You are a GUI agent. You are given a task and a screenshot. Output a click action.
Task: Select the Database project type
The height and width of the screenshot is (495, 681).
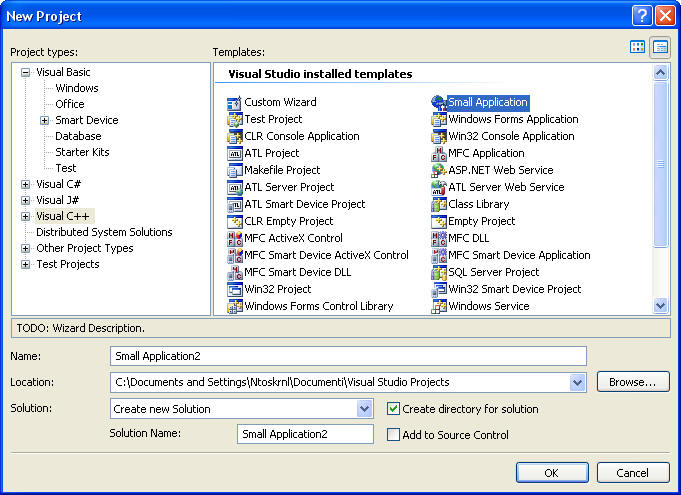[x=78, y=136]
